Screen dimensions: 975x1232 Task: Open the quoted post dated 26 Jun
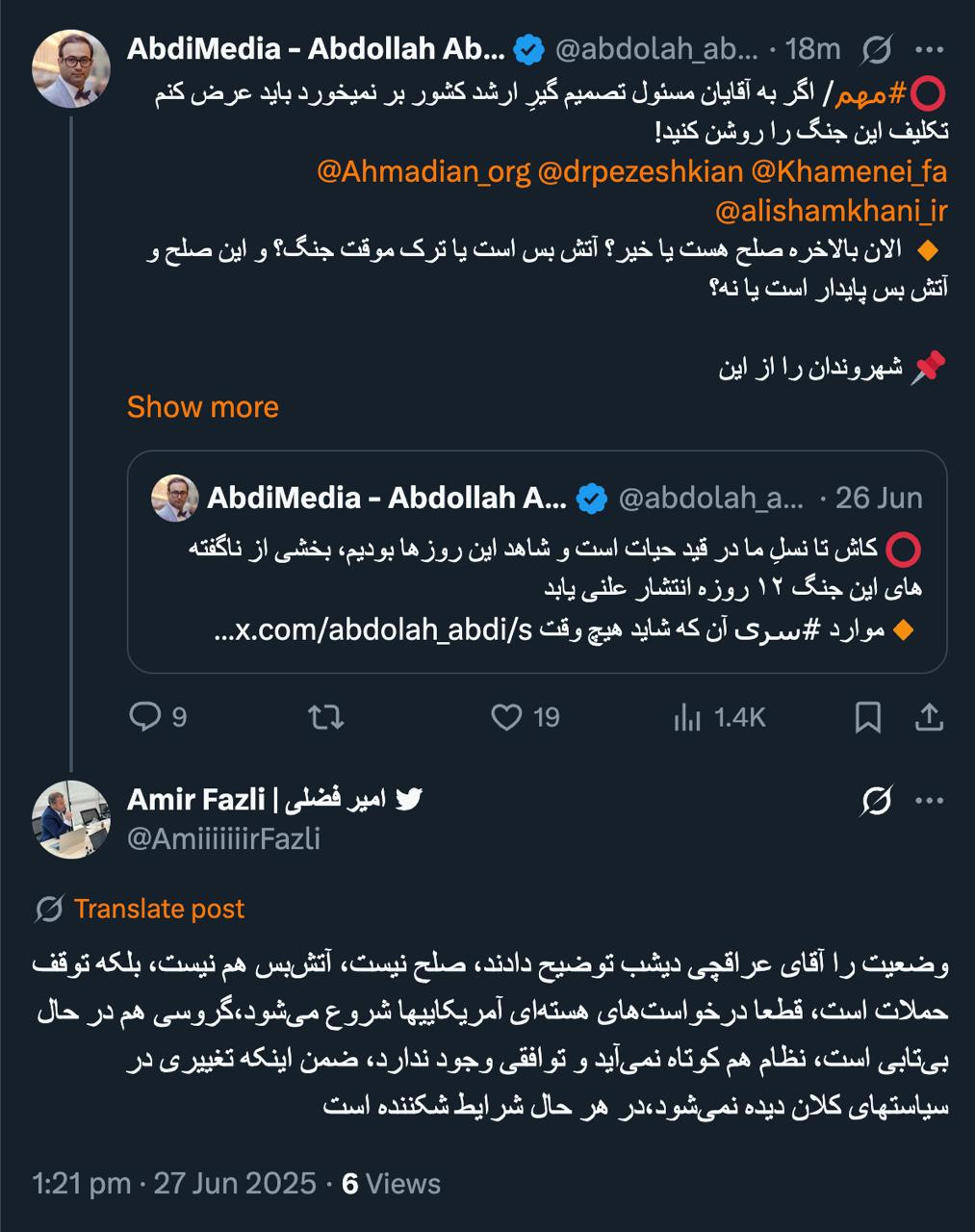(537, 561)
